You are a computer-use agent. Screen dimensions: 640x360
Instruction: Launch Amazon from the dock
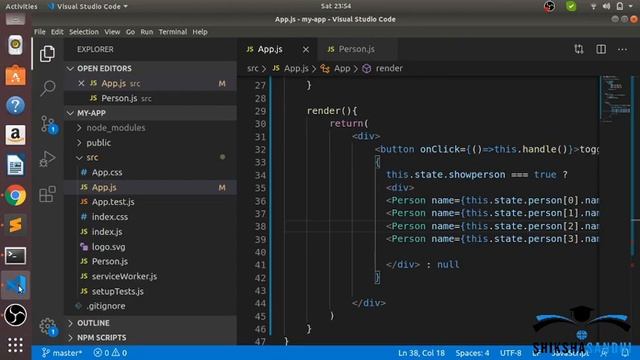tap(15, 135)
